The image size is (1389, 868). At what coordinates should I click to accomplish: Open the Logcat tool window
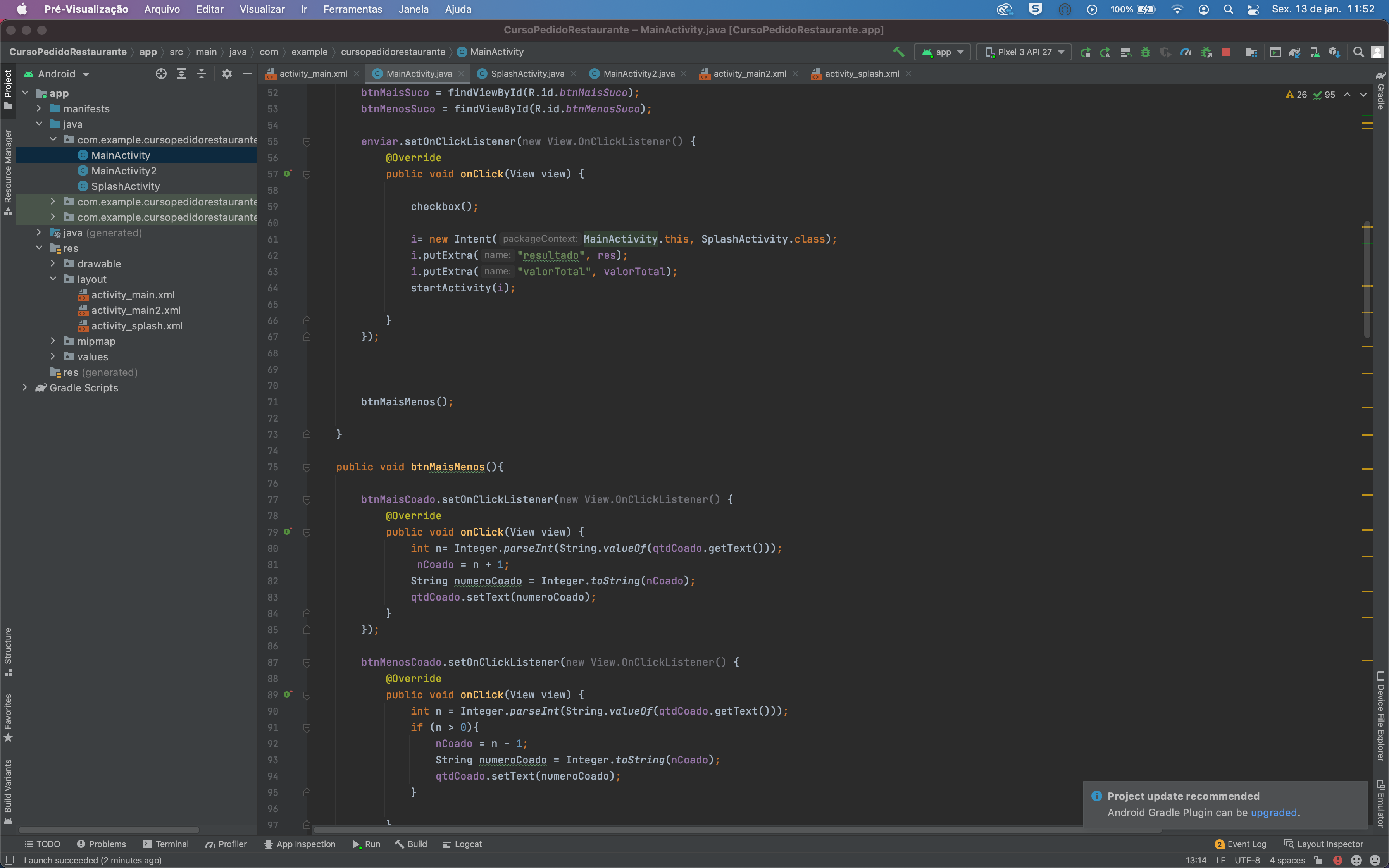tap(462, 844)
